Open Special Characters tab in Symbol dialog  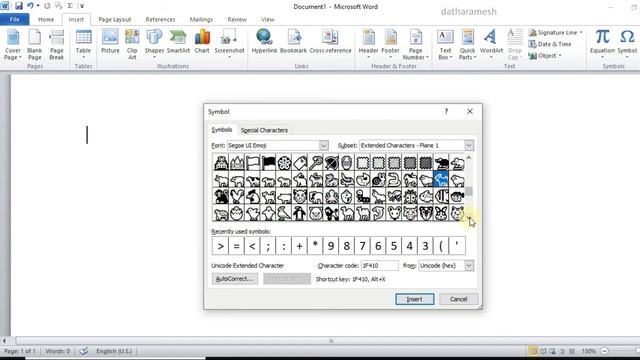[264, 130]
